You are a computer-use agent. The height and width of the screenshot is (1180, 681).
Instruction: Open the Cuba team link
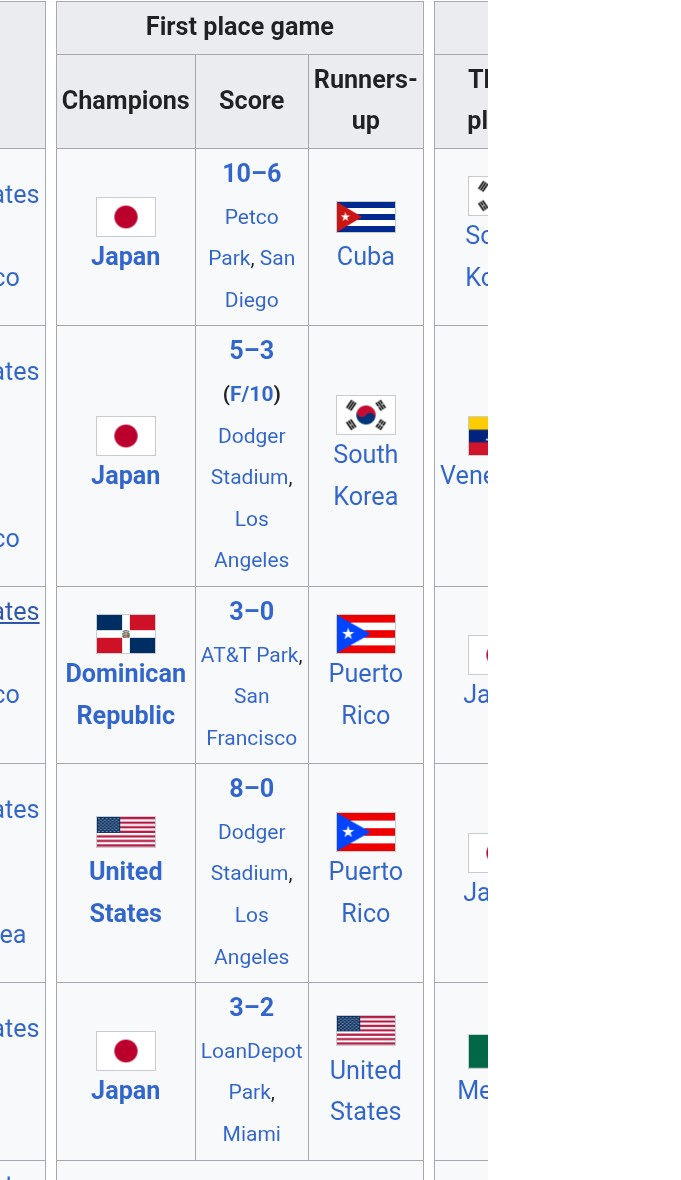pyautogui.click(x=366, y=257)
